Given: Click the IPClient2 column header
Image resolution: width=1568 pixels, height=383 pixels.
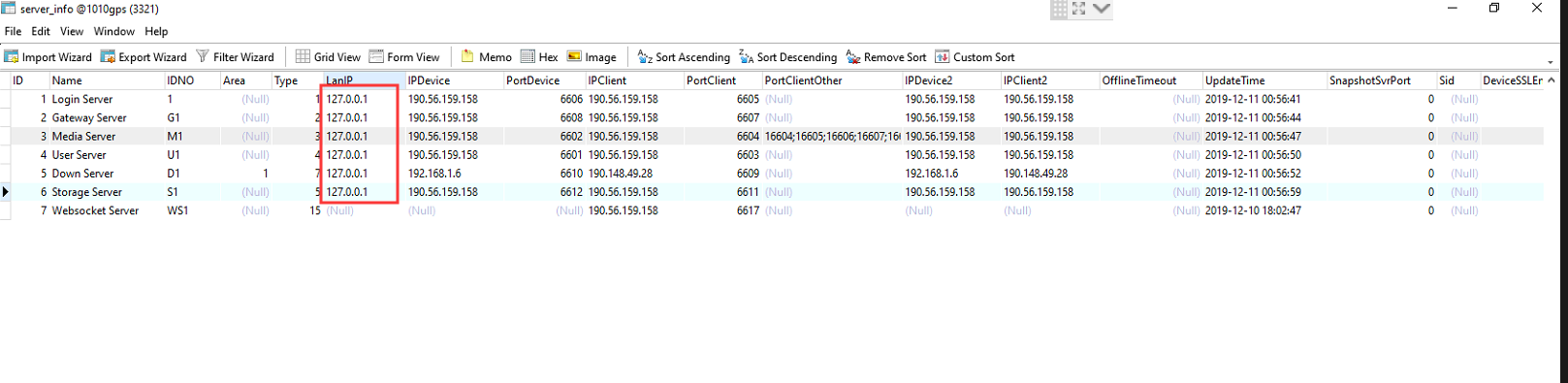Looking at the screenshot, I should click(x=1050, y=80).
